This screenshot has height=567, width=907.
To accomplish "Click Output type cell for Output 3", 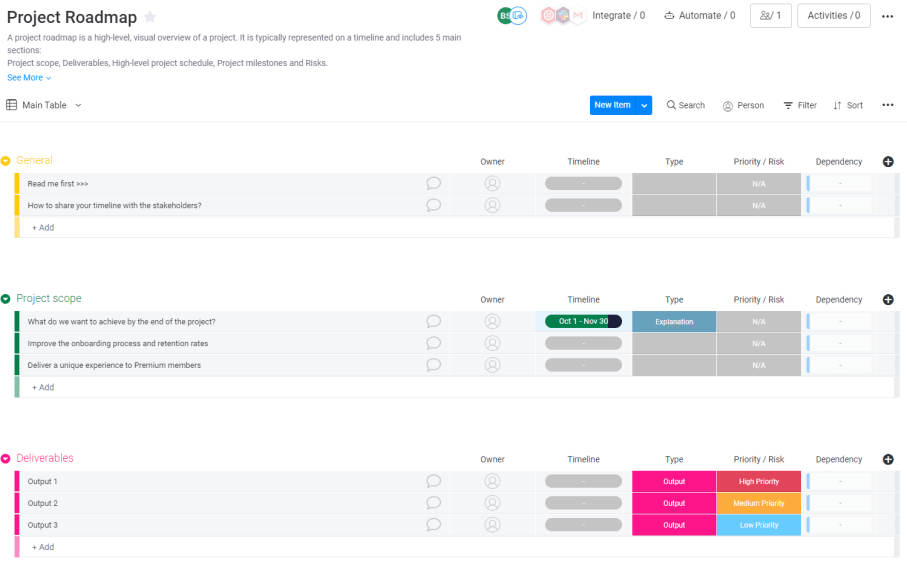I will pyautogui.click(x=674, y=525).
